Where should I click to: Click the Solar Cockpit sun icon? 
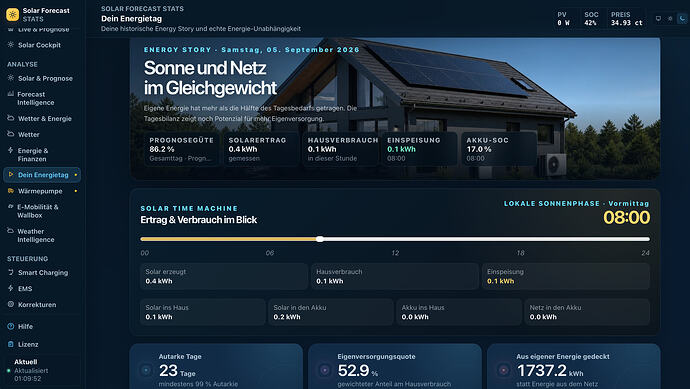tap(11, 45)
